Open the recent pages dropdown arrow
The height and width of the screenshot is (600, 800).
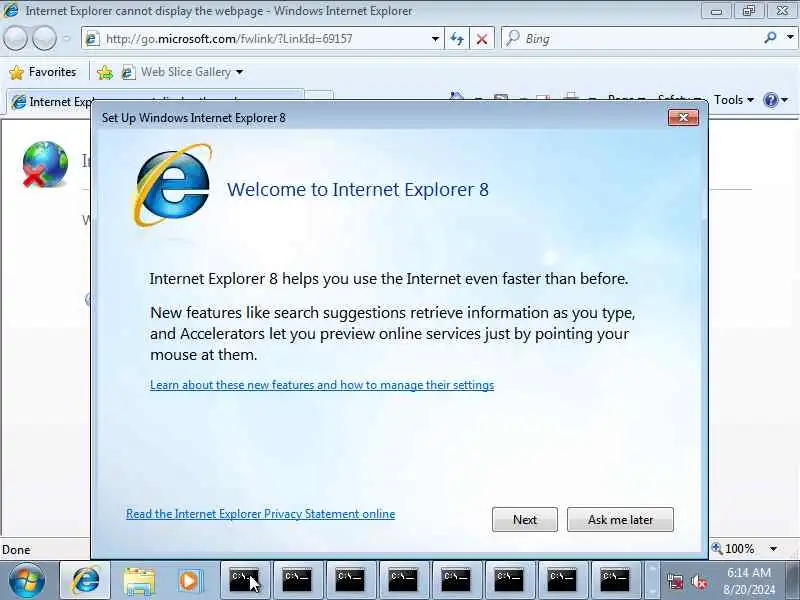point(67,38)
